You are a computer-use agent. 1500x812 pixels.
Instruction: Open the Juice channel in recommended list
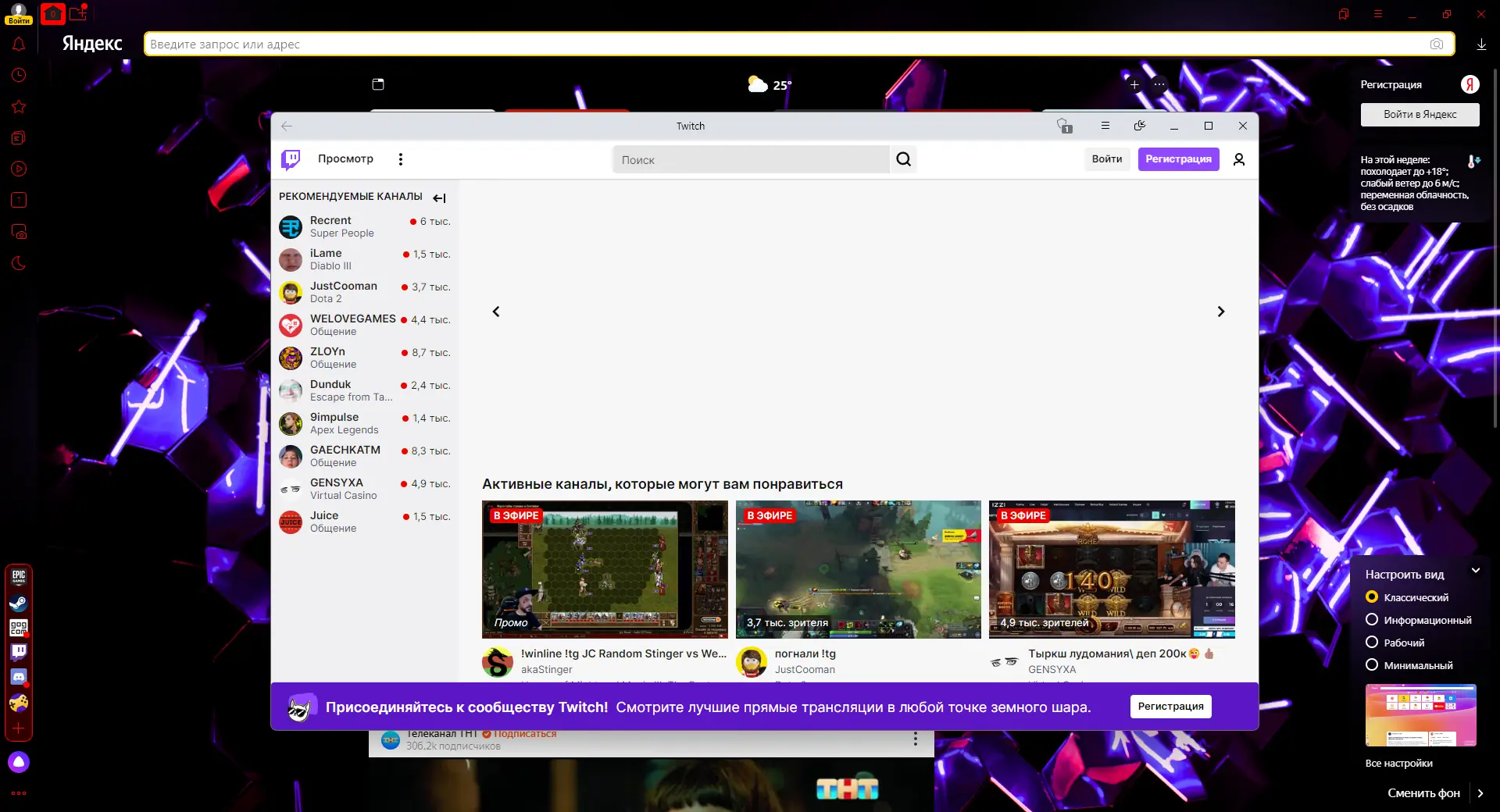[x=365, y=522]
